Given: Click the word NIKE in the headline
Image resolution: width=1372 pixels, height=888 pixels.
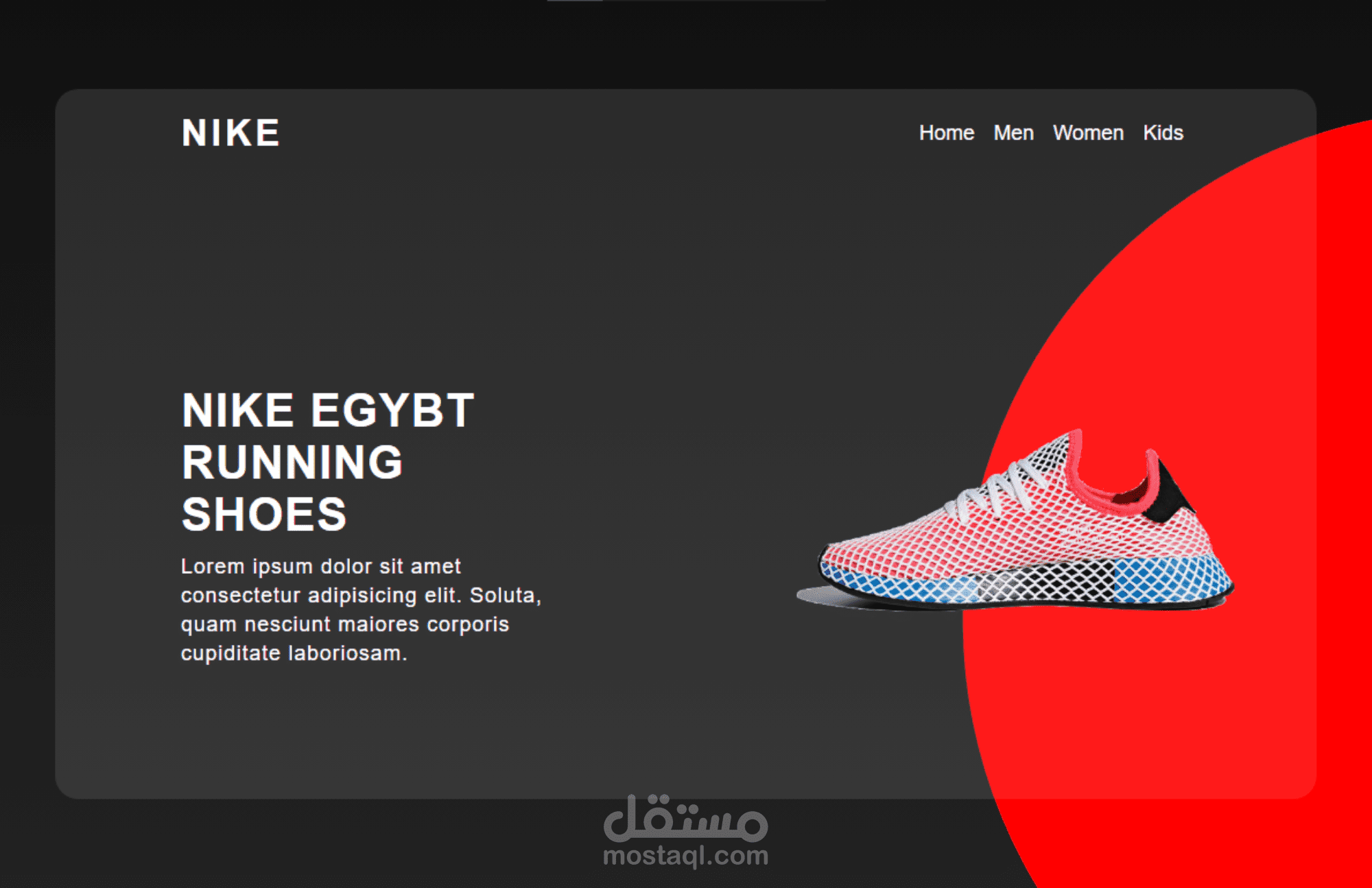Looking at the screenshot, I should (x=238, y=410).
